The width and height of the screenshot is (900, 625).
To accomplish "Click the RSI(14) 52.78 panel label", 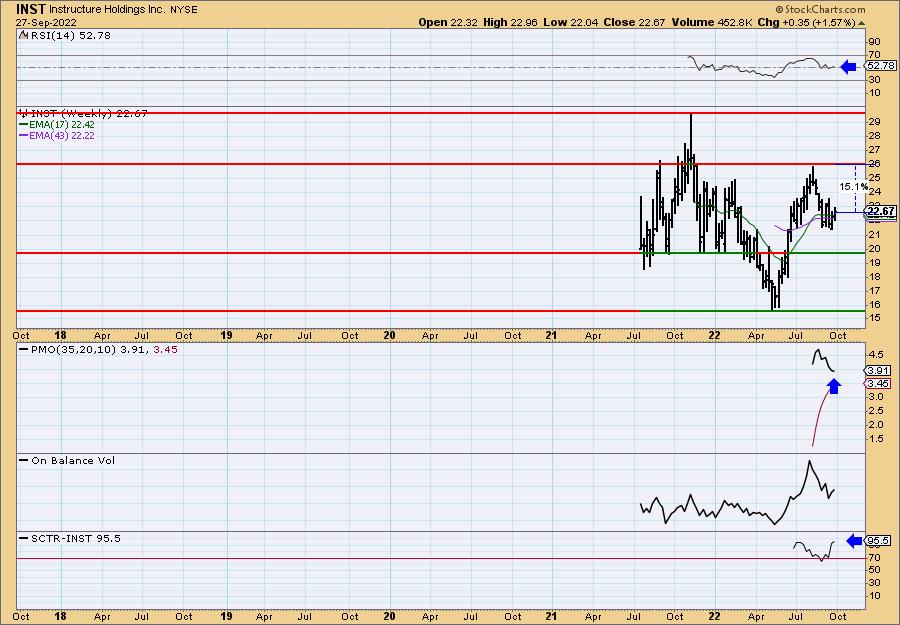I will 71,35.
